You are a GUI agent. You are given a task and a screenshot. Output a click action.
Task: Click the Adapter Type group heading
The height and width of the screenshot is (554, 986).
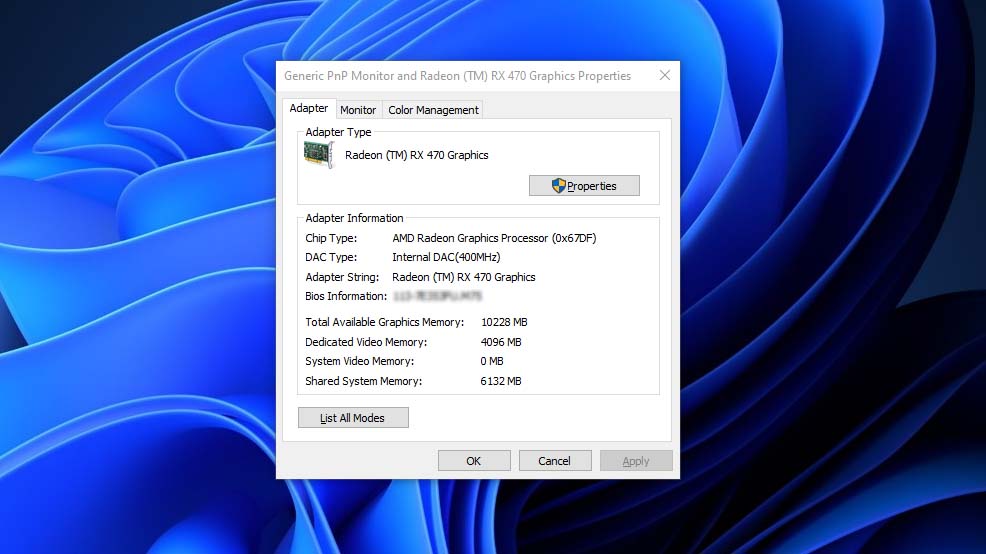(x=338, y=132)
